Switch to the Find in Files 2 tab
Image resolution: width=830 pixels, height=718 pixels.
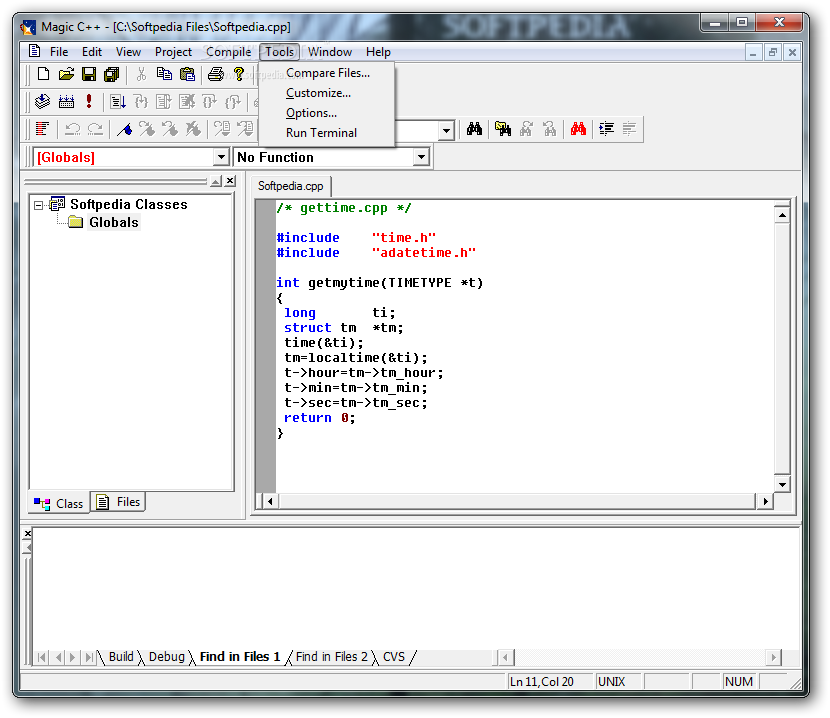(x=331, y=657)
